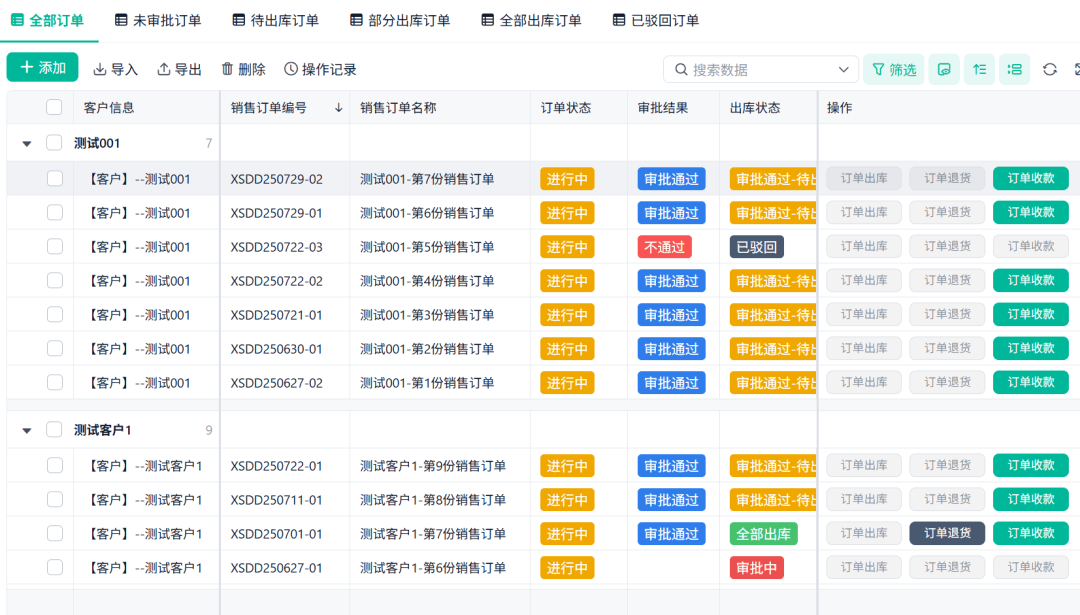Image resolution: width=1080 pixels, height=615 pixels.
Task: Click the red 审批中 status tag
Action: (756, 568)
